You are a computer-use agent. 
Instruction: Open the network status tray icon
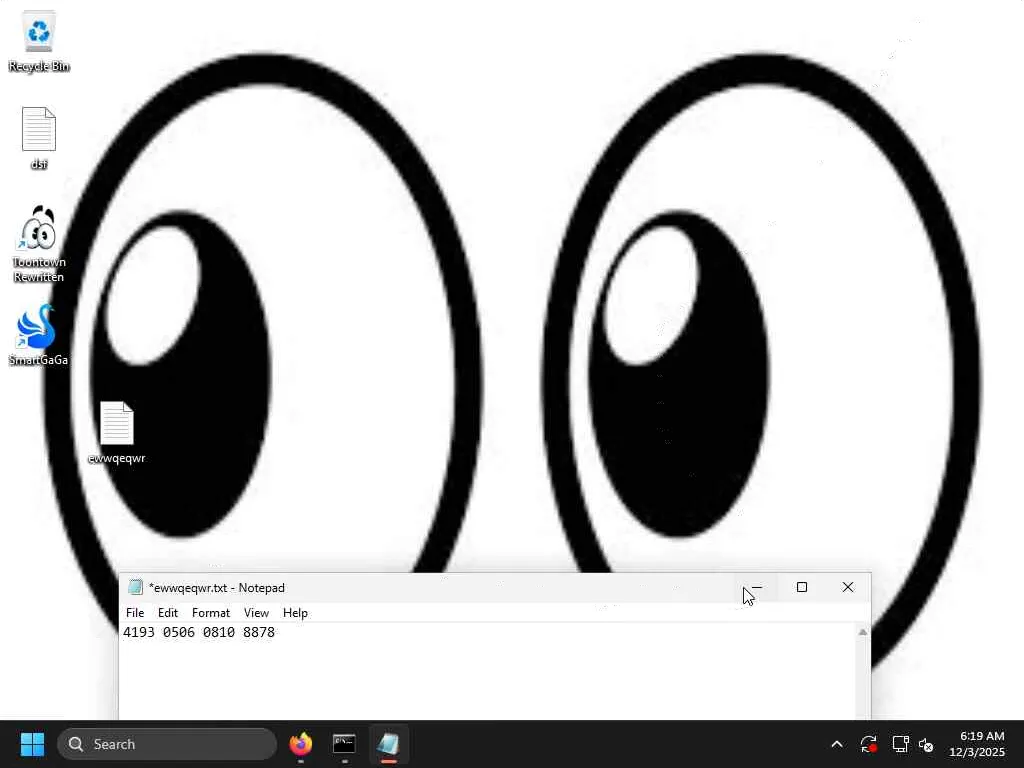tap(901, 744)
